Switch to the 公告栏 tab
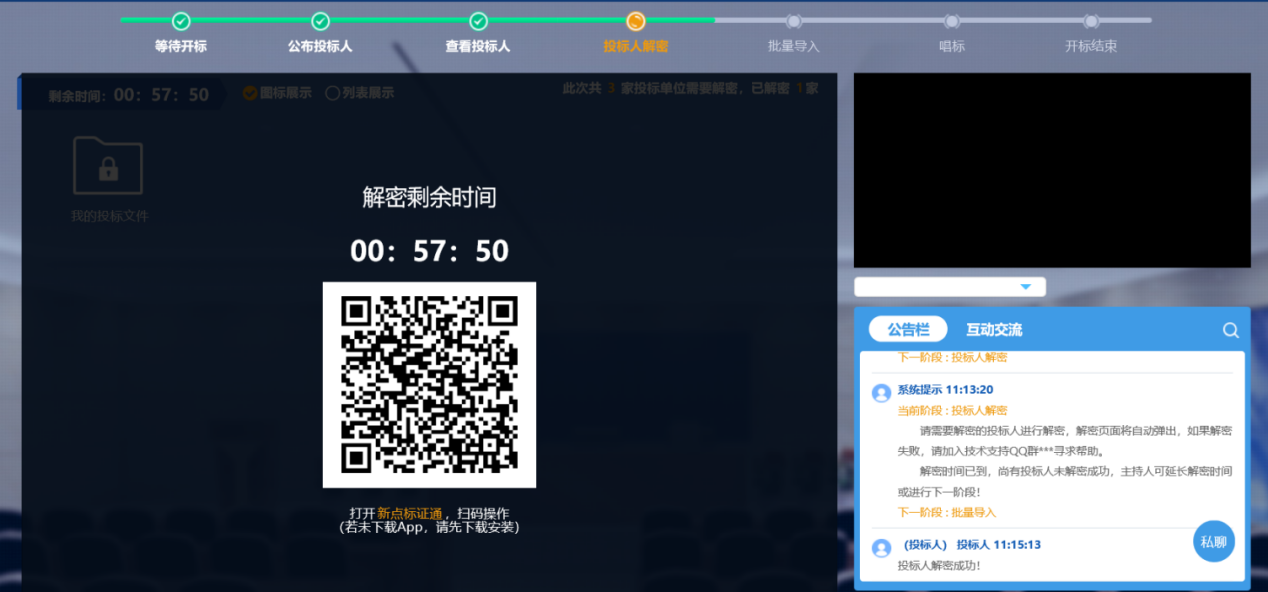Screen dimensions: 1268x592 [908, 329]
